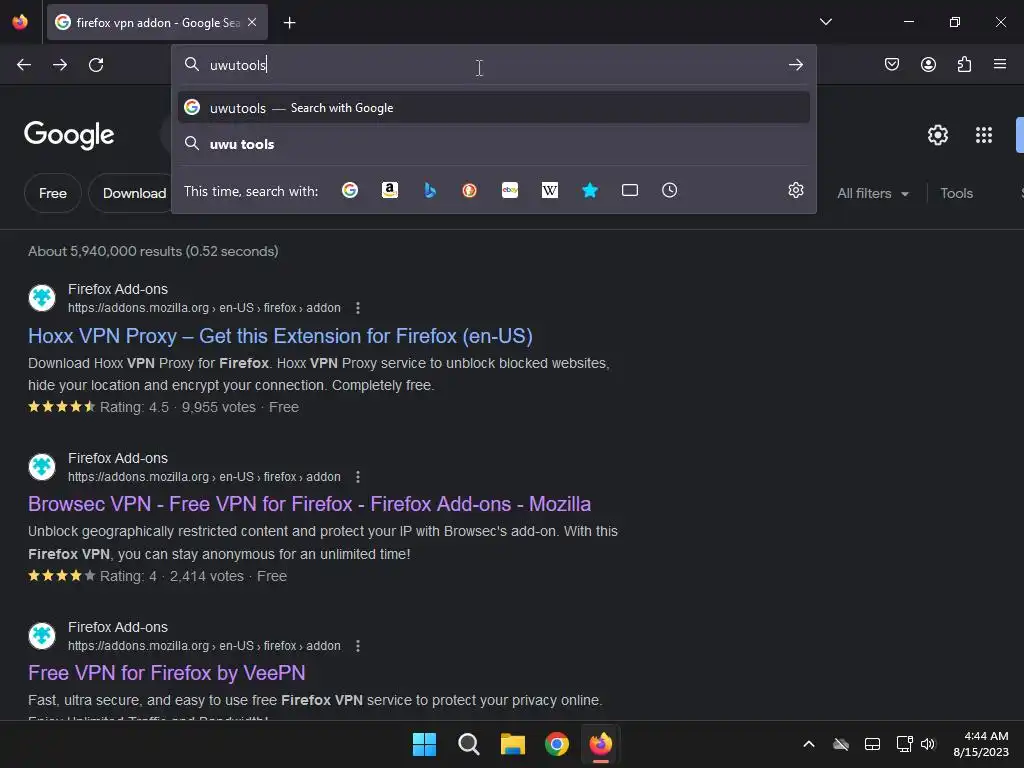Open the Tools search option

pos(956,193)
